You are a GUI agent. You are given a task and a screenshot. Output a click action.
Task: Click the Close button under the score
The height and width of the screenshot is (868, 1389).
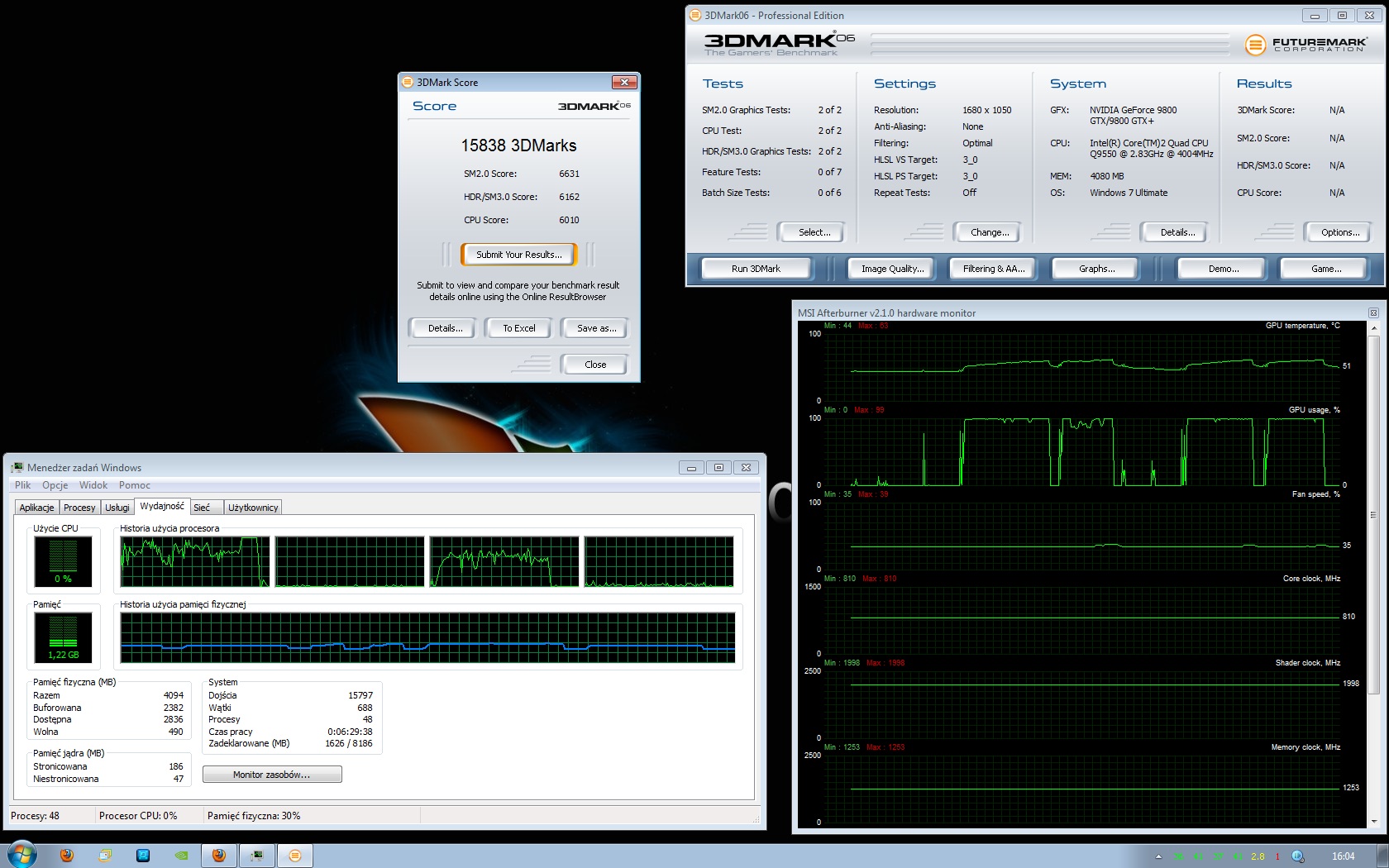[594, 365]
